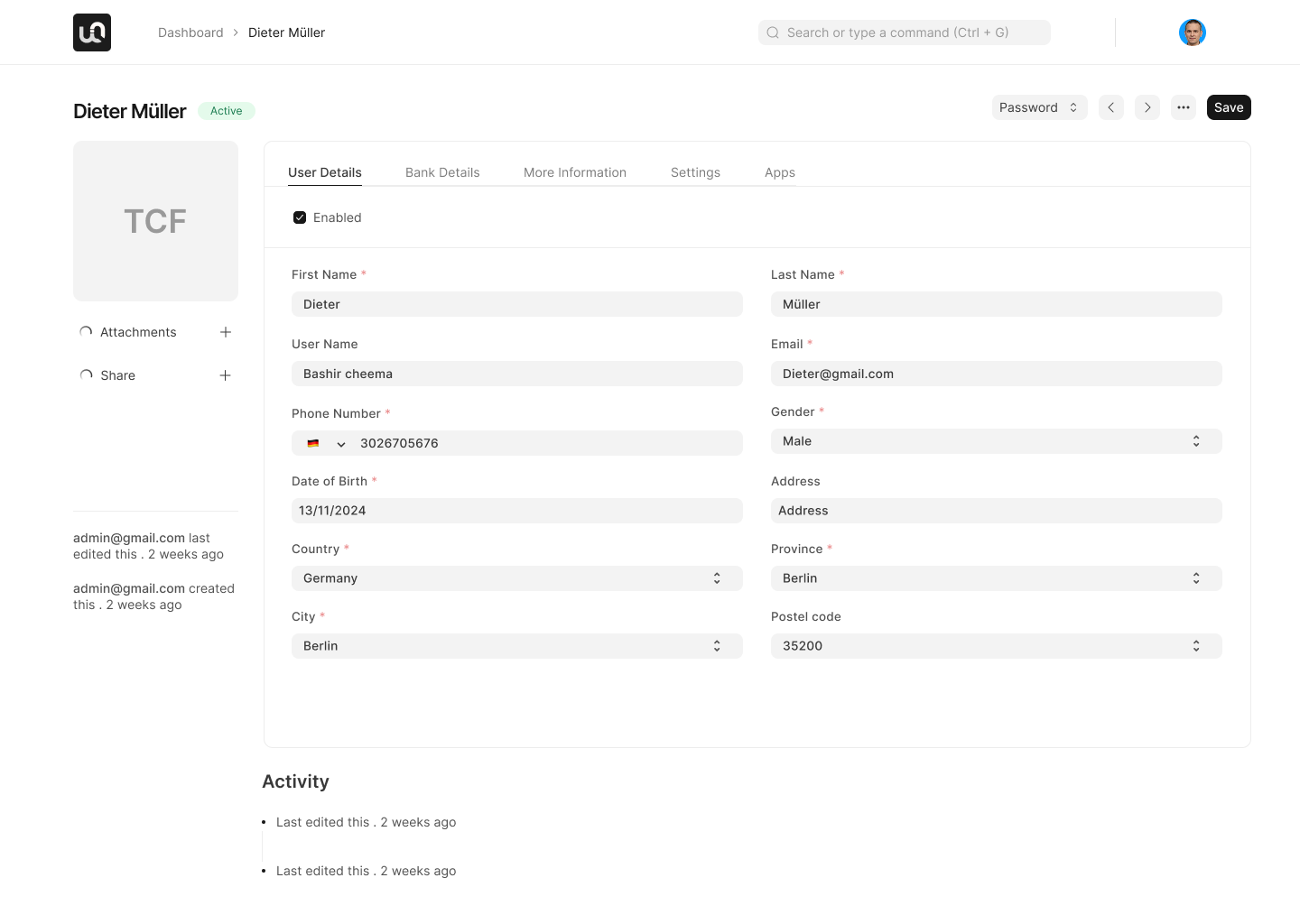Open the Password dropdown
Screen dimensions: 1300x924
(x=1039, y=107)
